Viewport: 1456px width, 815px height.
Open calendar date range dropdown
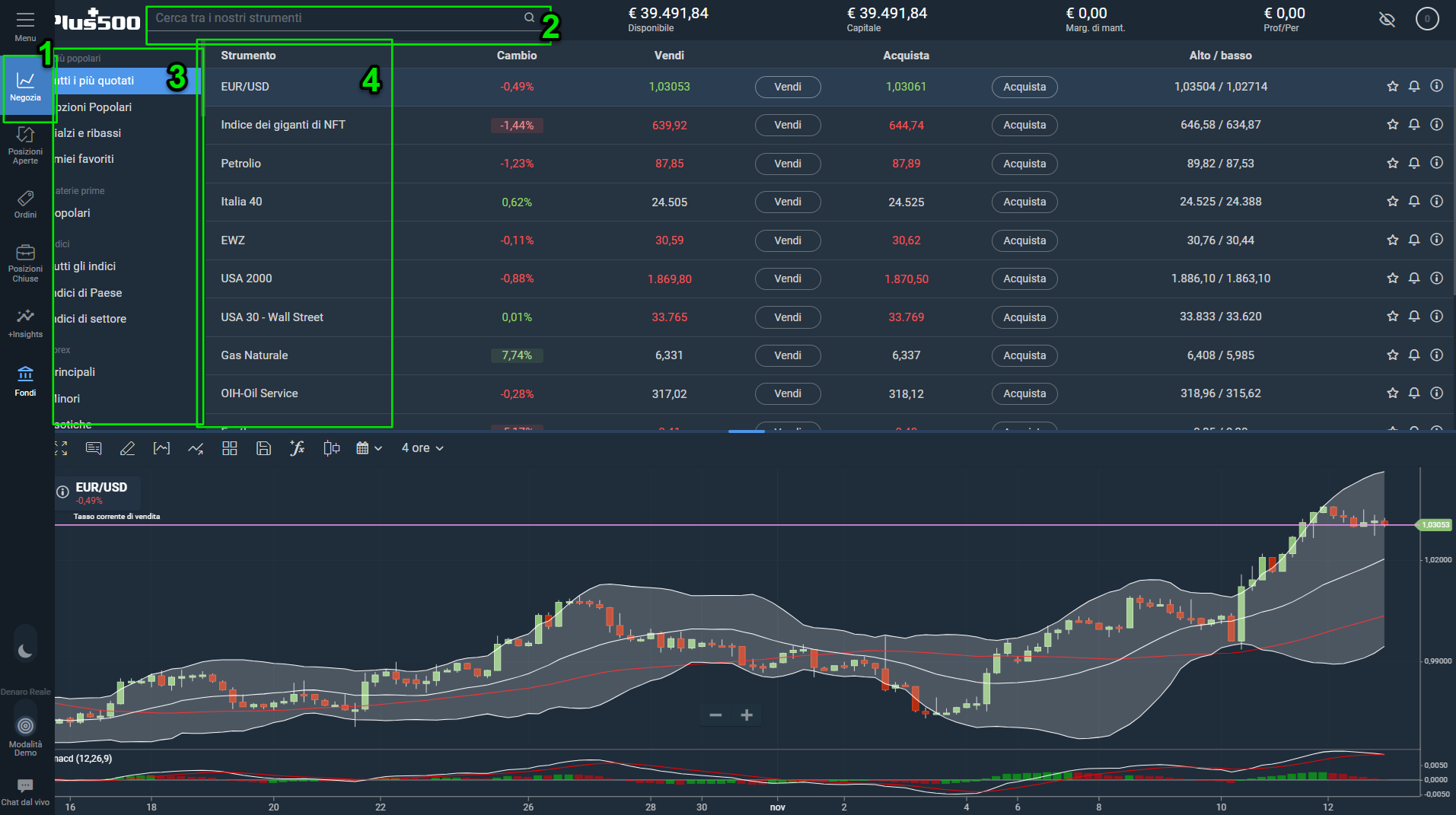[369, 448]
